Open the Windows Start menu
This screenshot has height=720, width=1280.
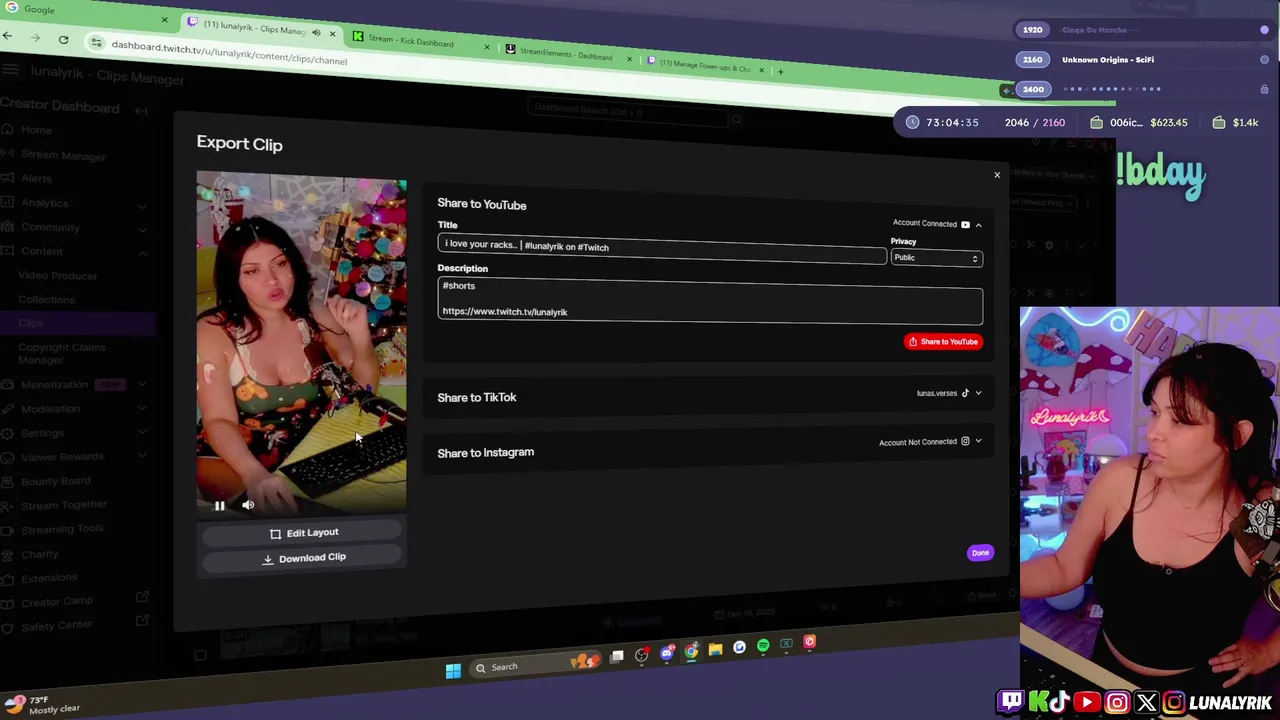tap(453, 671)
